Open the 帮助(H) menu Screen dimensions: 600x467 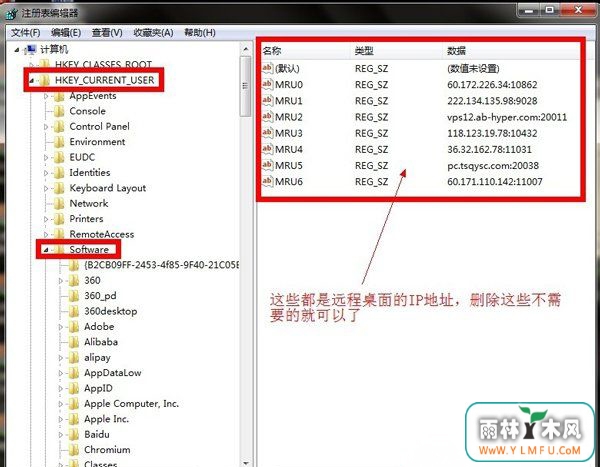[200, 33]
